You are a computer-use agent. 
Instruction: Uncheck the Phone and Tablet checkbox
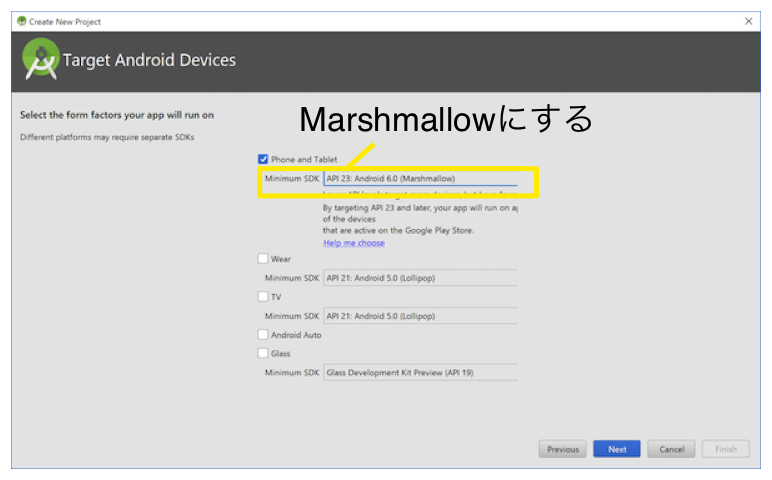tap(263, 159)
